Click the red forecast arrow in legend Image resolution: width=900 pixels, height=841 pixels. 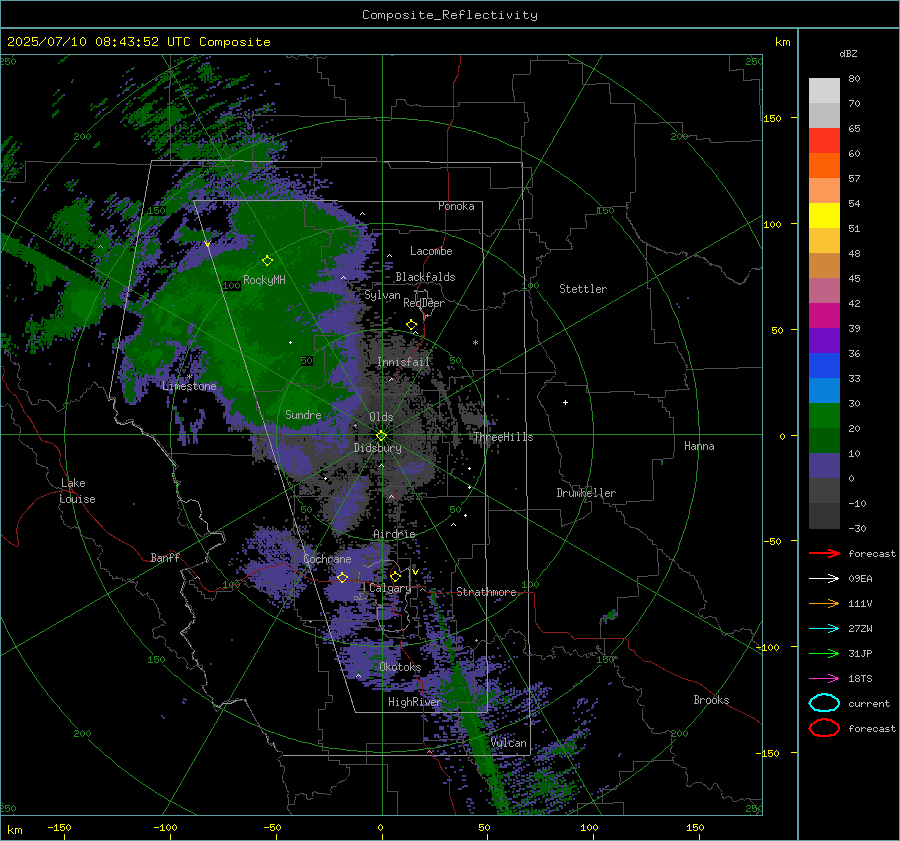pos(824,553)
